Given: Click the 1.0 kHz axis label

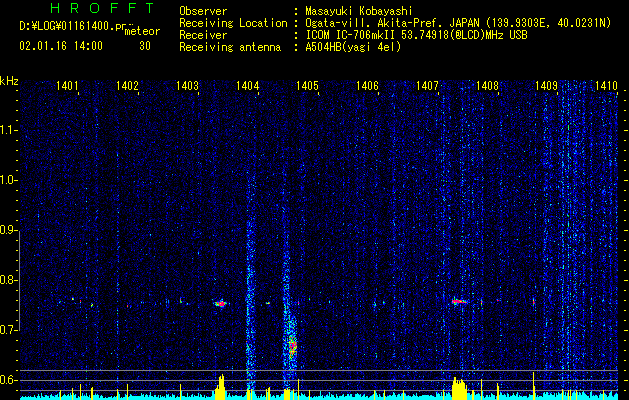Looking at the screenshot, I should click(x=8, y=180).
